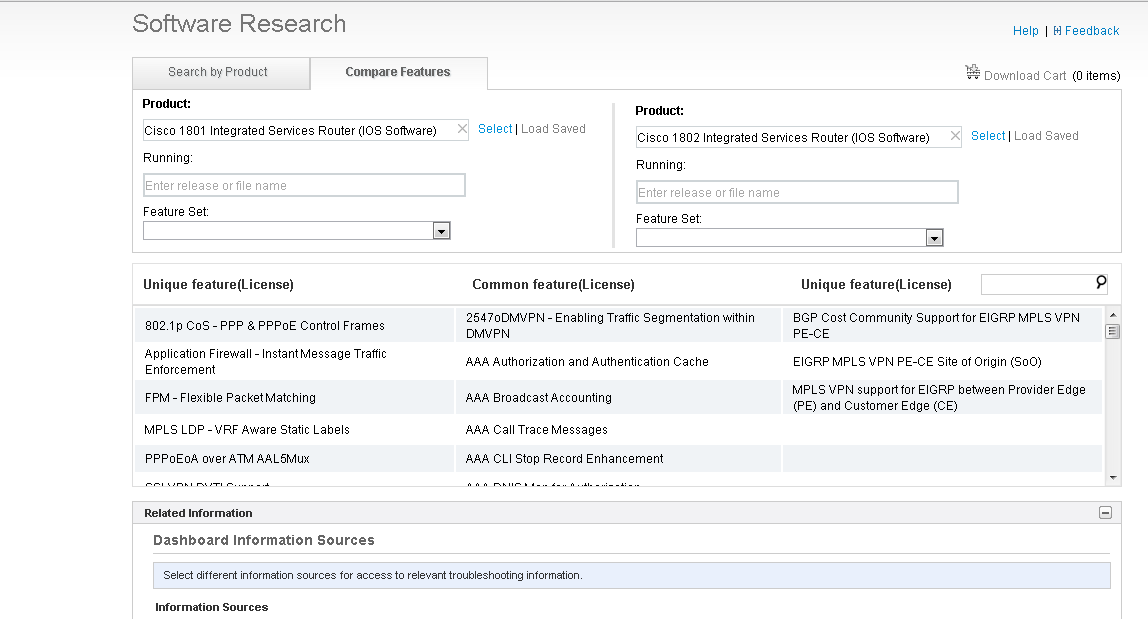Select 'MPLS VPN support for EIGRP' feature
1148x619 pixels.
[939, 398]
